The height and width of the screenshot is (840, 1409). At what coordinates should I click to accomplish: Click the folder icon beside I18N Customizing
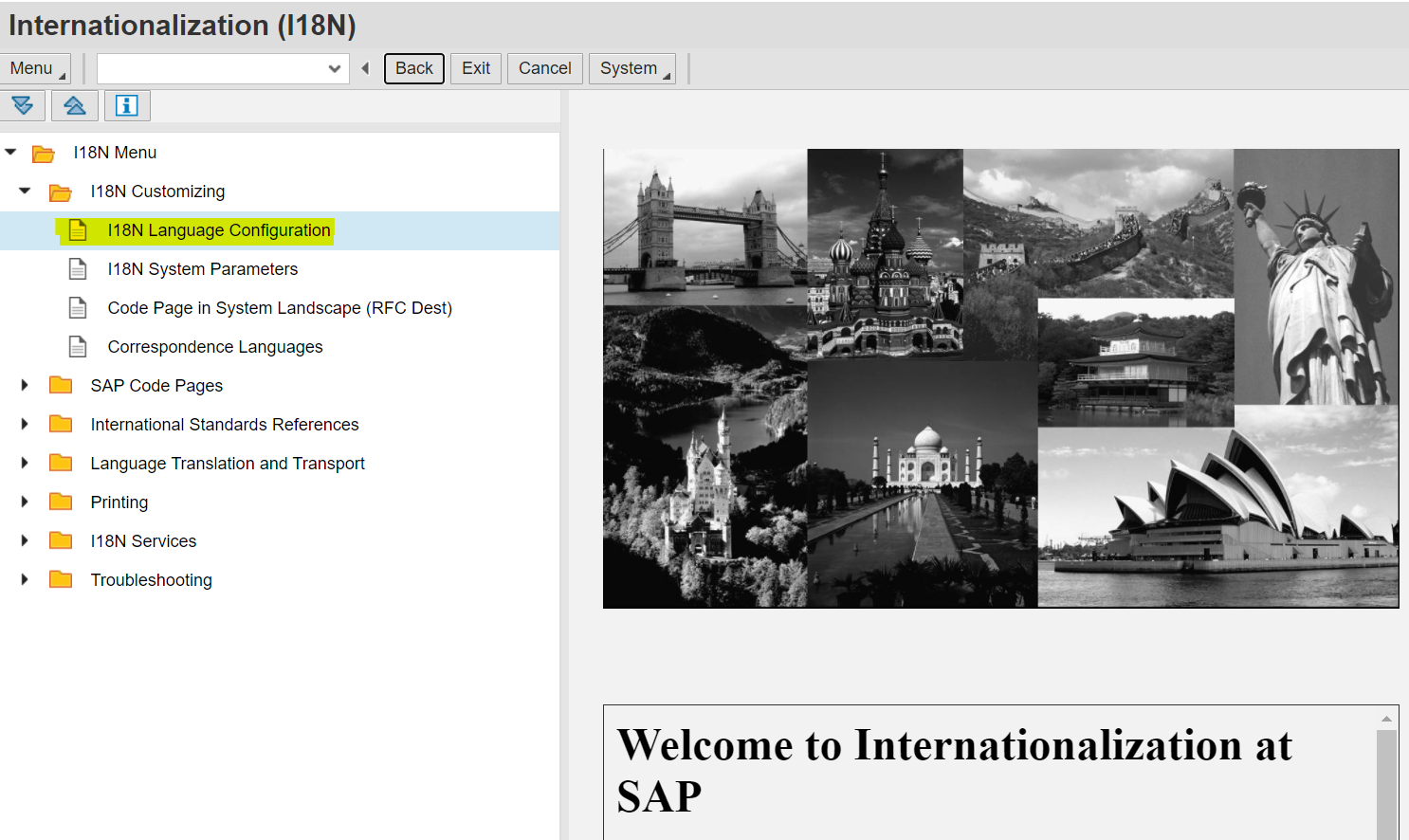tap(61, 191)
